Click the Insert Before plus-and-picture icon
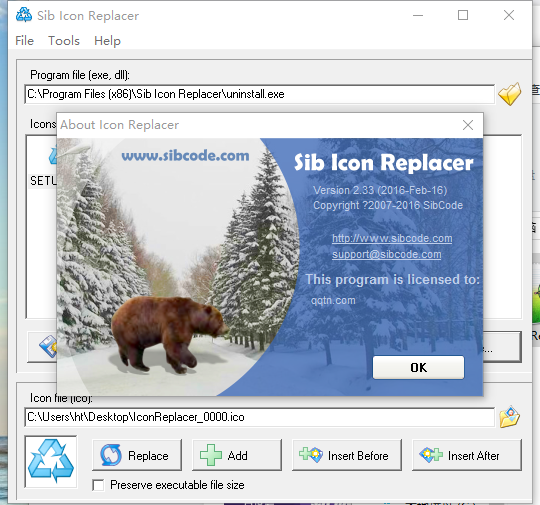540x505 pixels. tap(311, 455)
